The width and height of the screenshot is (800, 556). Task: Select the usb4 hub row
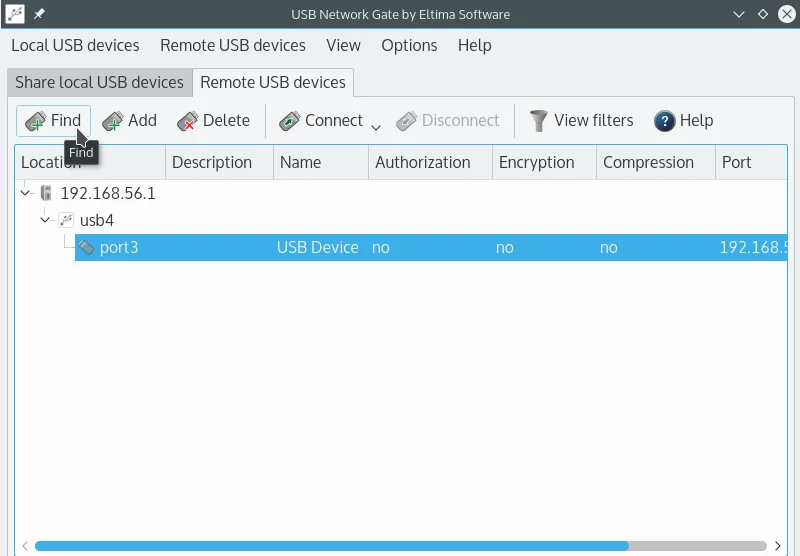401,220
